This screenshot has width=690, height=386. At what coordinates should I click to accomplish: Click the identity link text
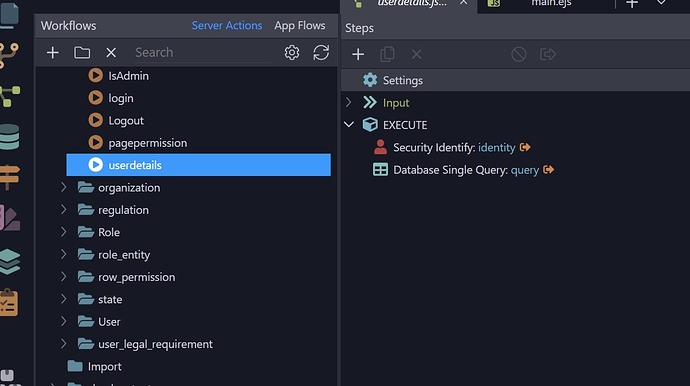coord(496,147)
